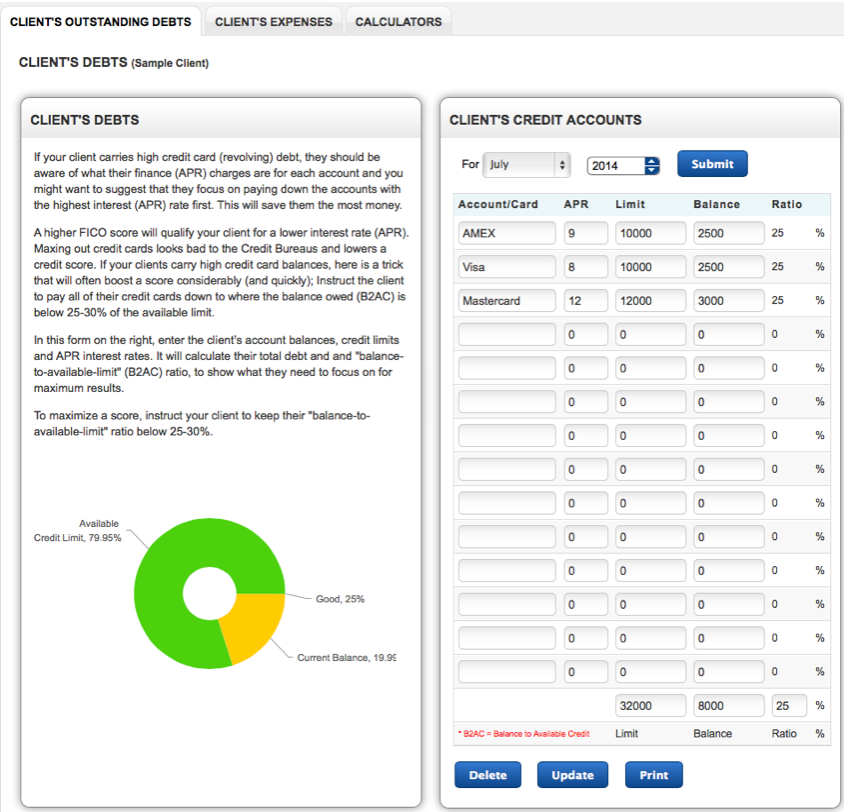Click the first empty account name field
The height and width of the screenshot is (812, 844).
tap(507, 335)
